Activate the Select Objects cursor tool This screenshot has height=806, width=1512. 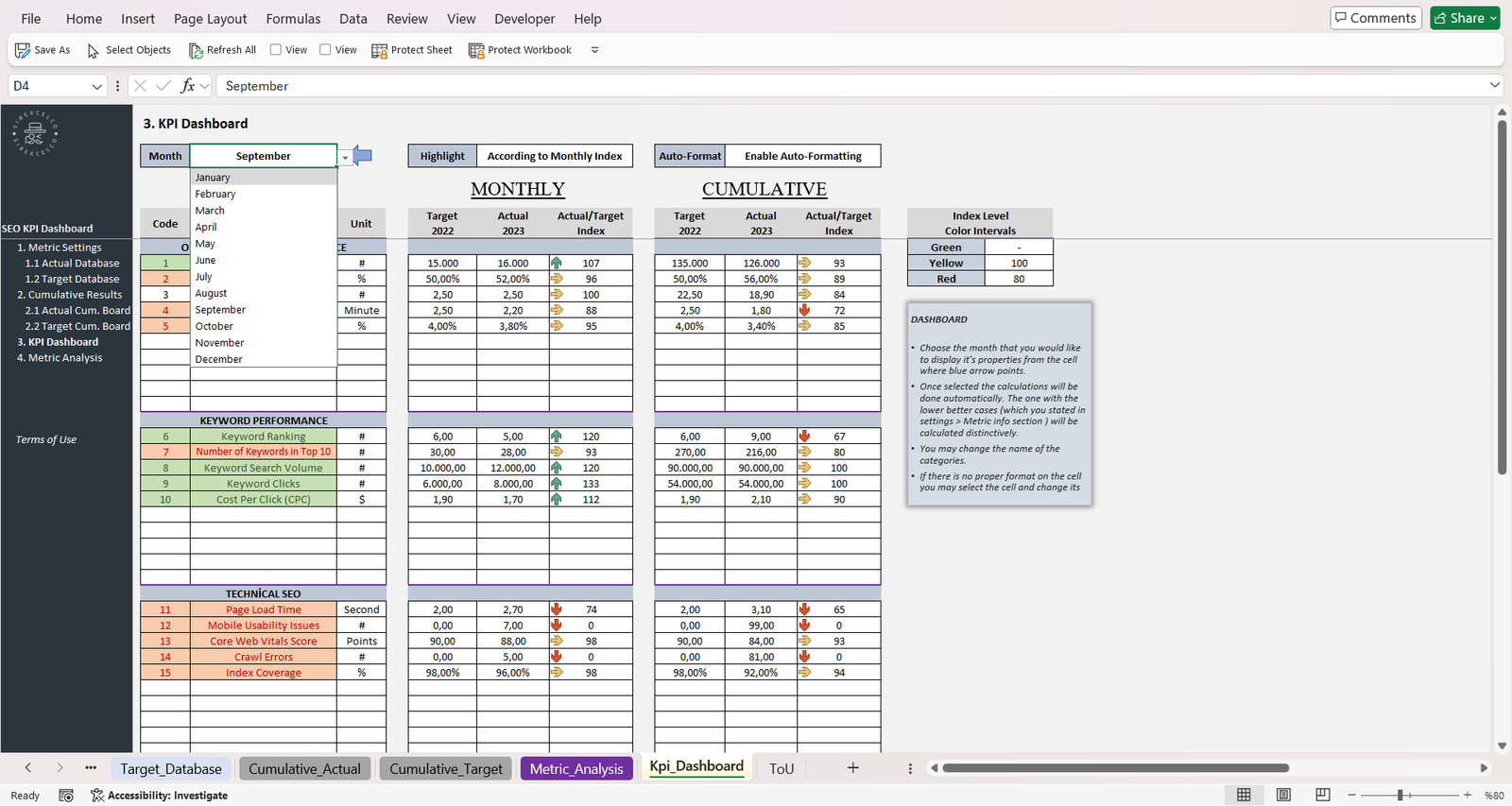pyautogui.click(x=94, y=50)
